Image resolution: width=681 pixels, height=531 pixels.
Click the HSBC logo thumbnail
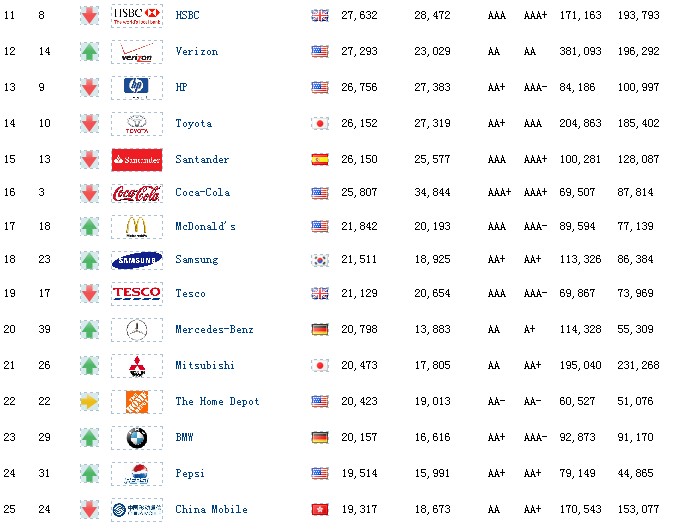[137, 16]
